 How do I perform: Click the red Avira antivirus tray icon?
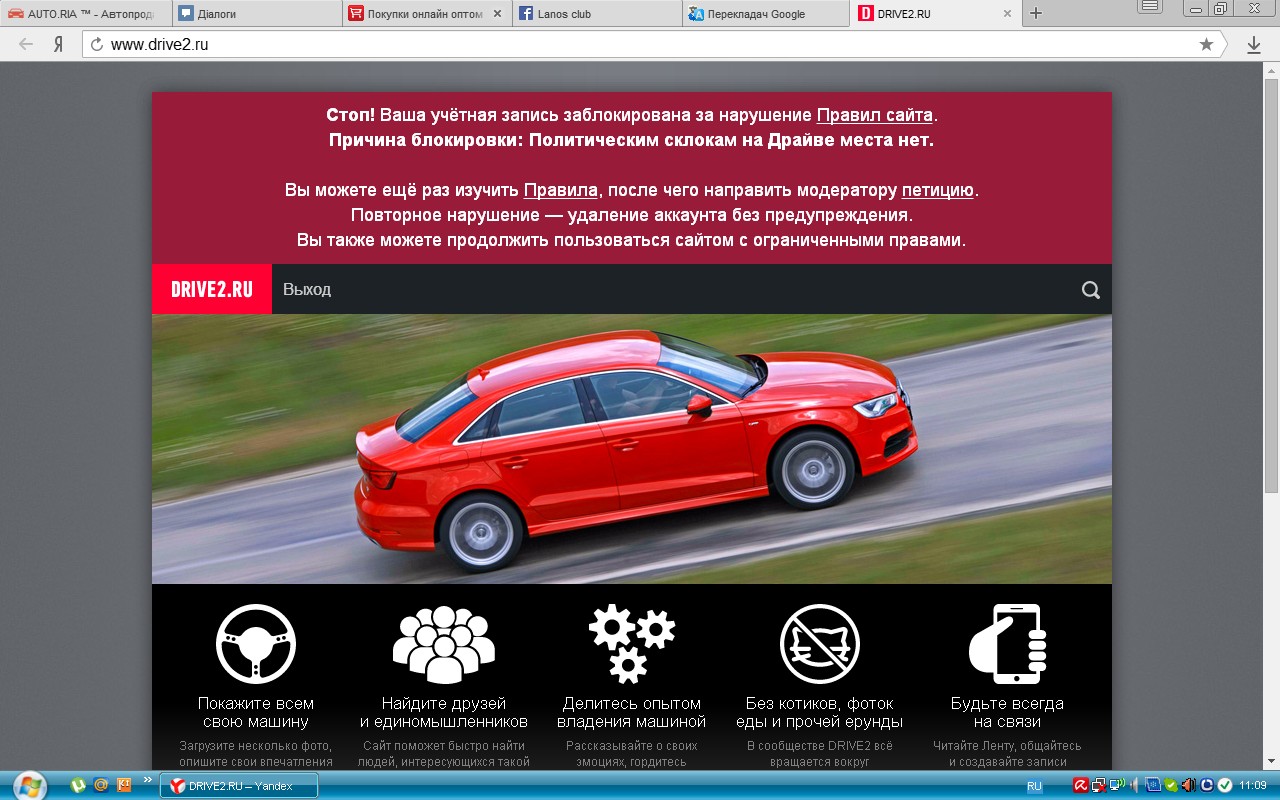coord(1081,786)
